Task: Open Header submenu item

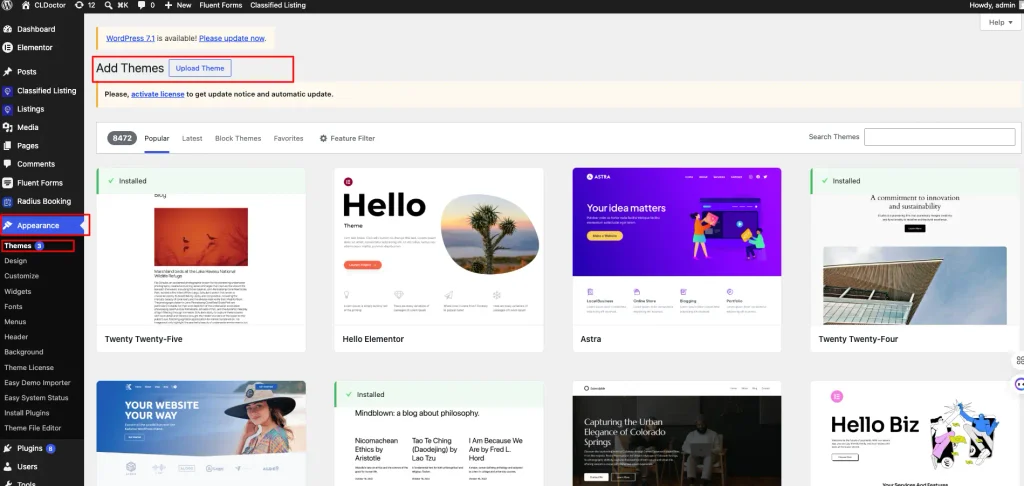Action: (16, 336)
